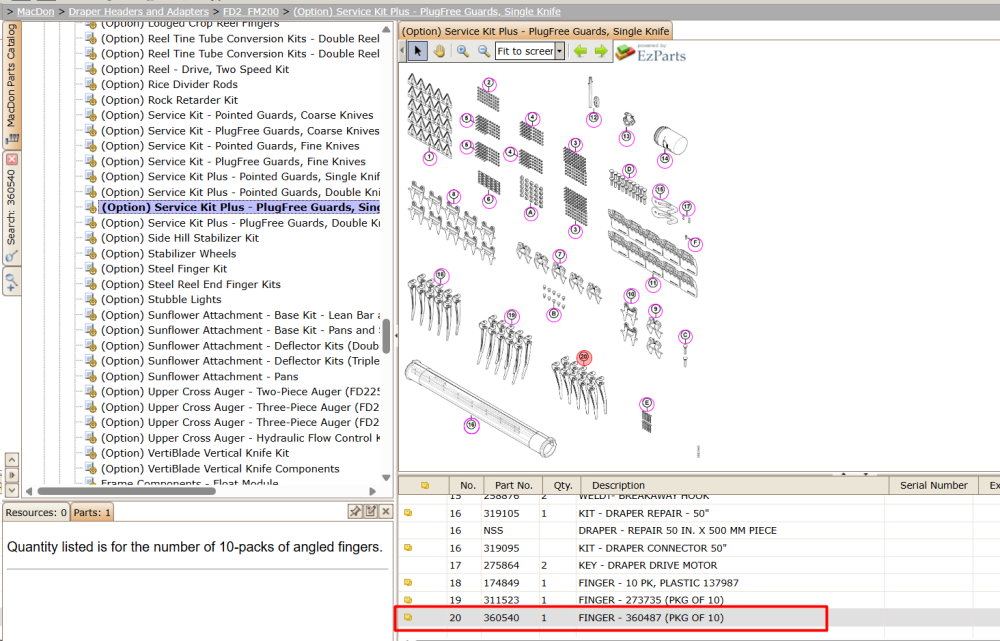Click Draper Headers and Adapters breadcrumb
The width and height of the screenshot is (1000, 641).
(138, 11)
